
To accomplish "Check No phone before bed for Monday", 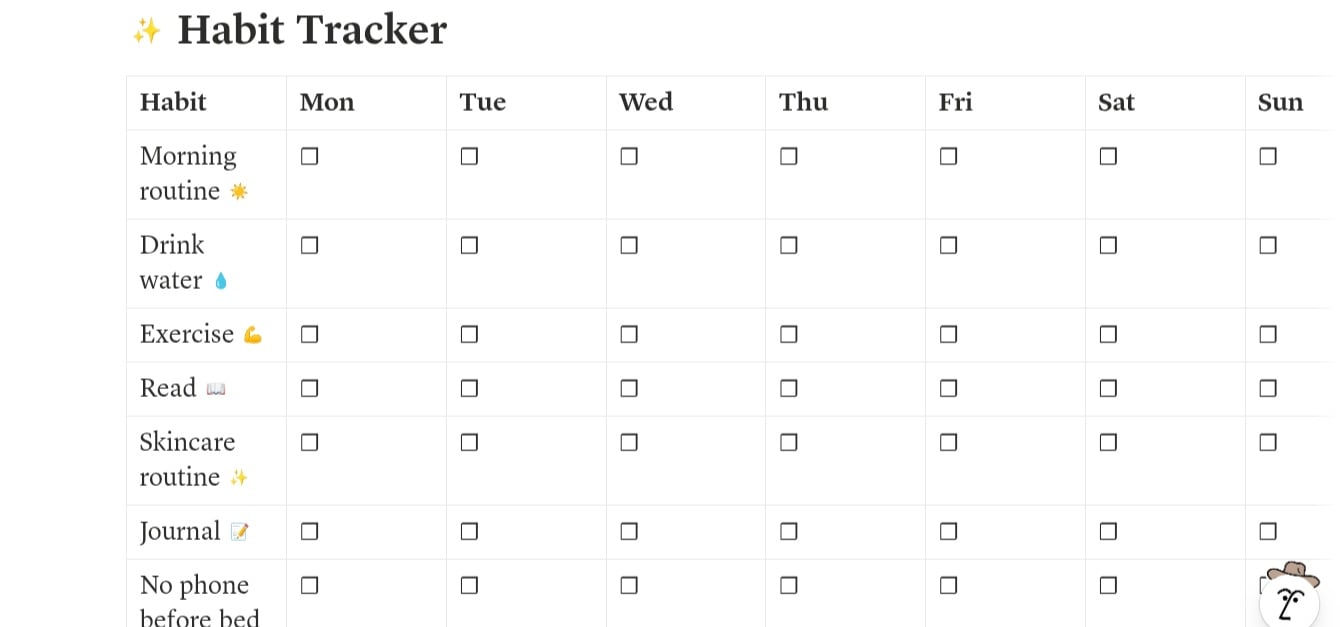I will 310,586.
